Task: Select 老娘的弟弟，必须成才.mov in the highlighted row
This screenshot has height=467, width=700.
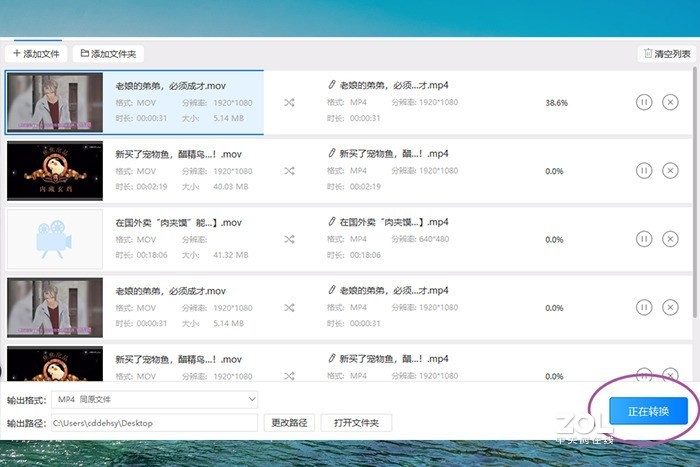Action: (x=171, y=86)
